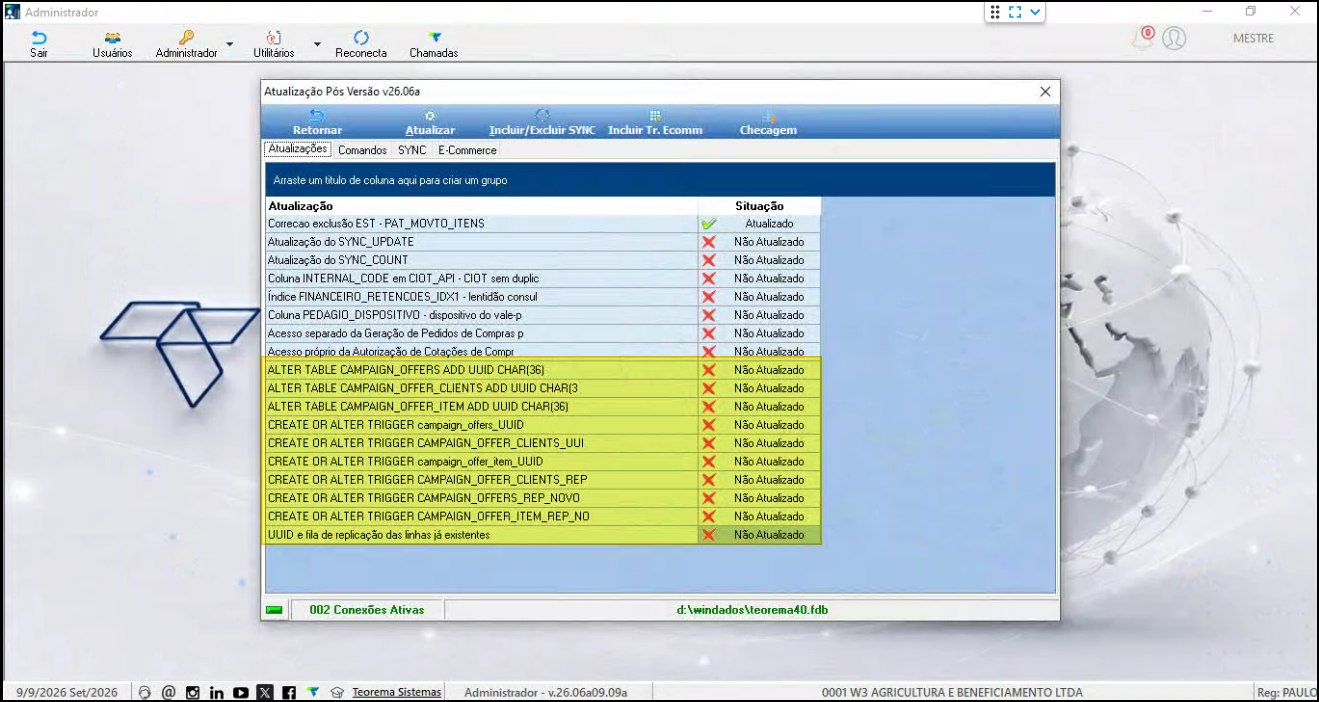The height and width of the screenshot is (702, 1319).
Task: Open the Chamadas toolbar icon
Action: click(434, 38)
